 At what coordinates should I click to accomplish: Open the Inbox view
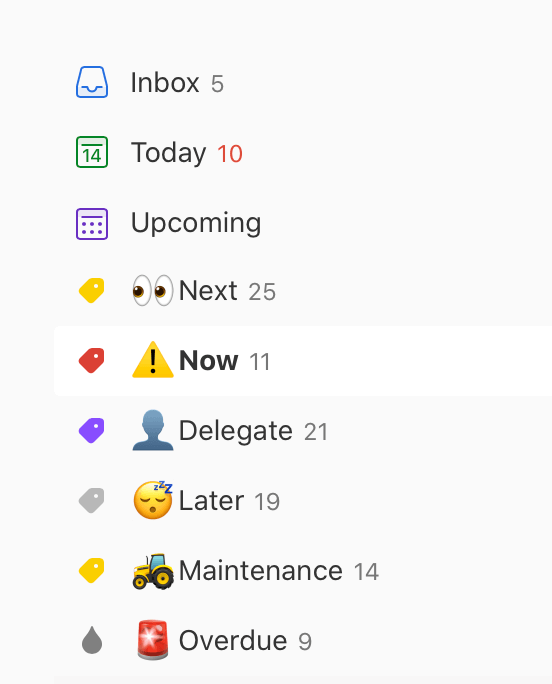click(x=303, y=82)
